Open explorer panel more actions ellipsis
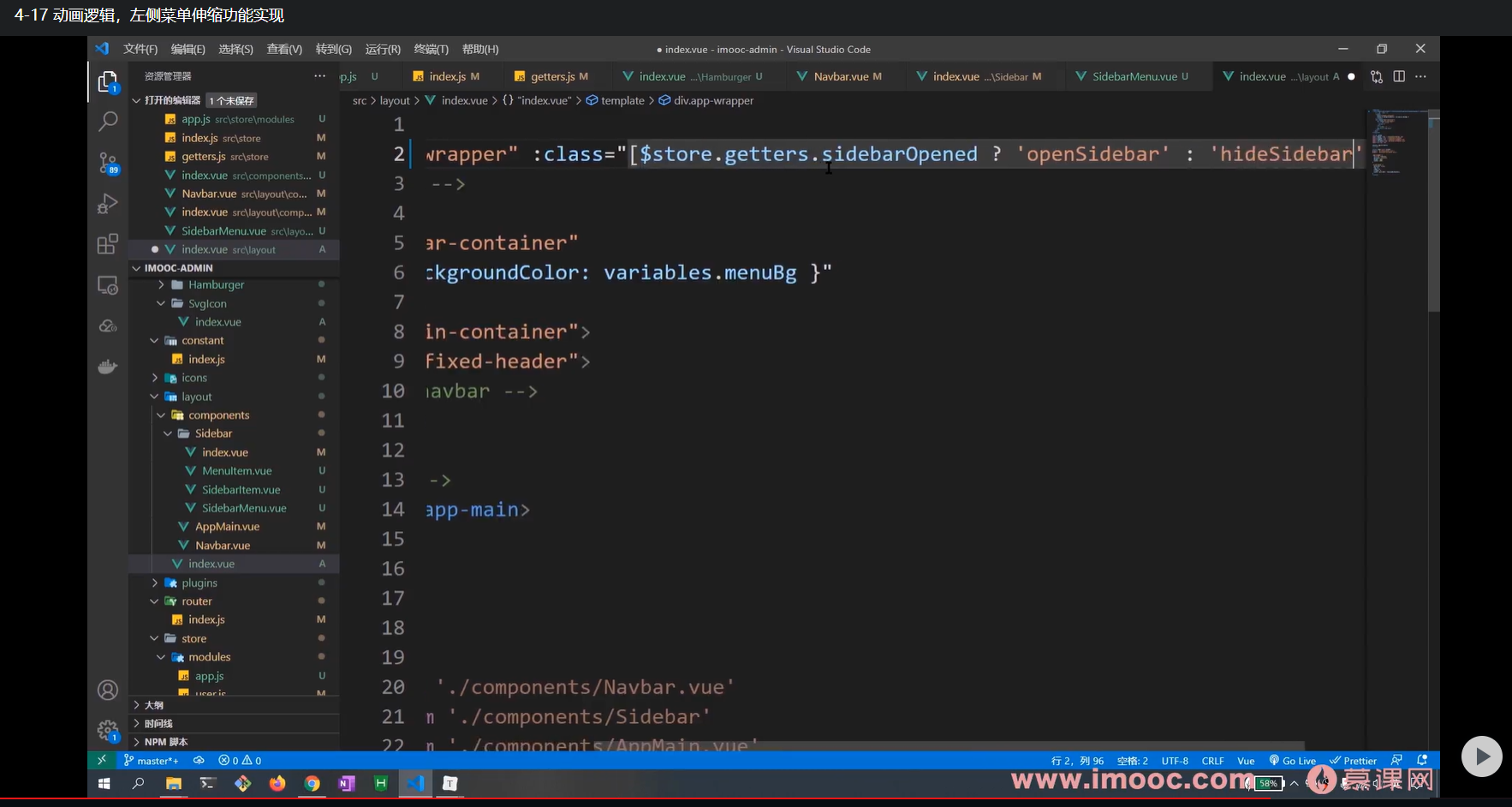 point(320,76)
